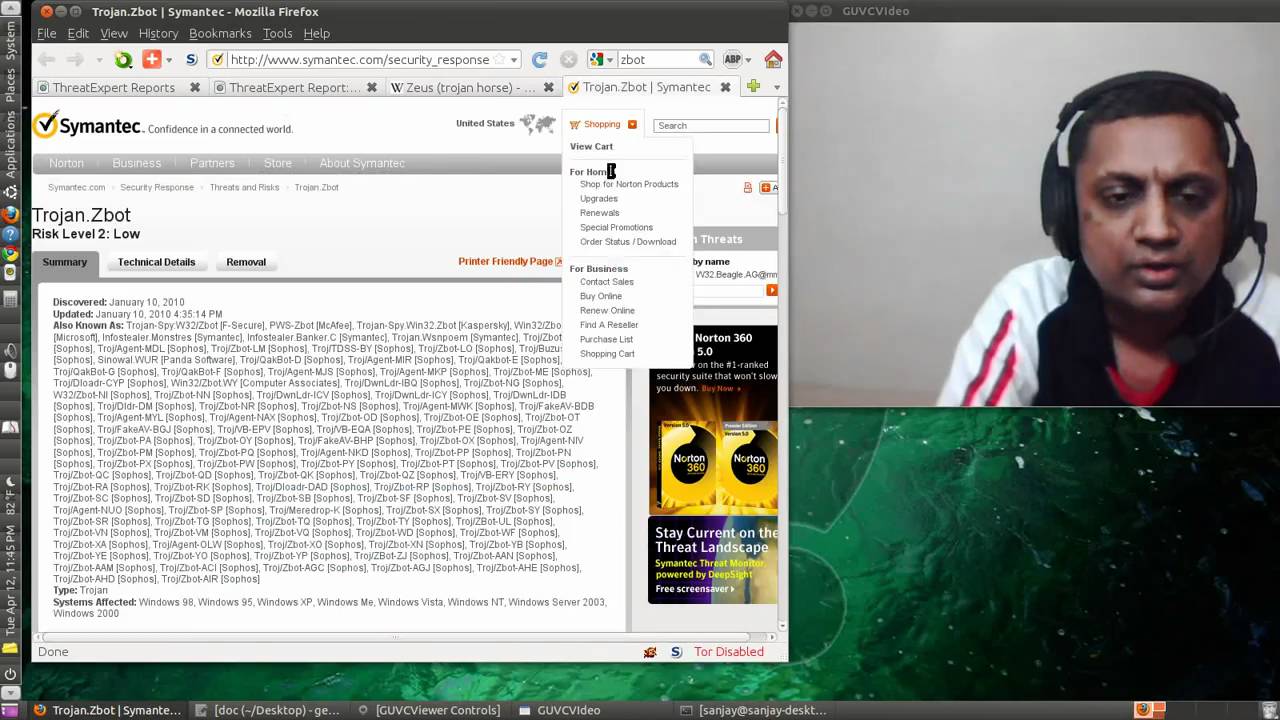The image size is (1280, 720).
Task: Click the Symantec site Search field
Action: pyautogui.click(x=711, y=125)
